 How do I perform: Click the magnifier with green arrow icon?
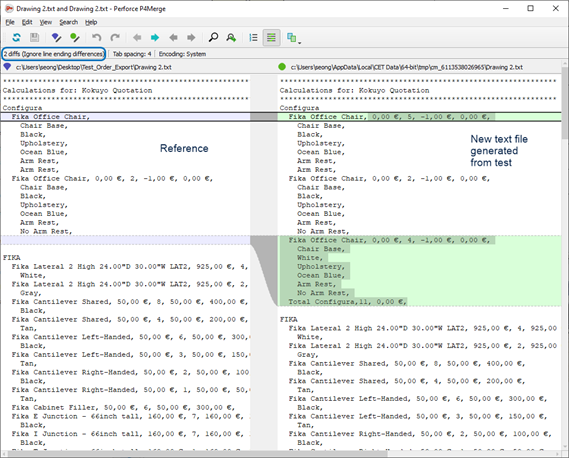tap(231, 37)
